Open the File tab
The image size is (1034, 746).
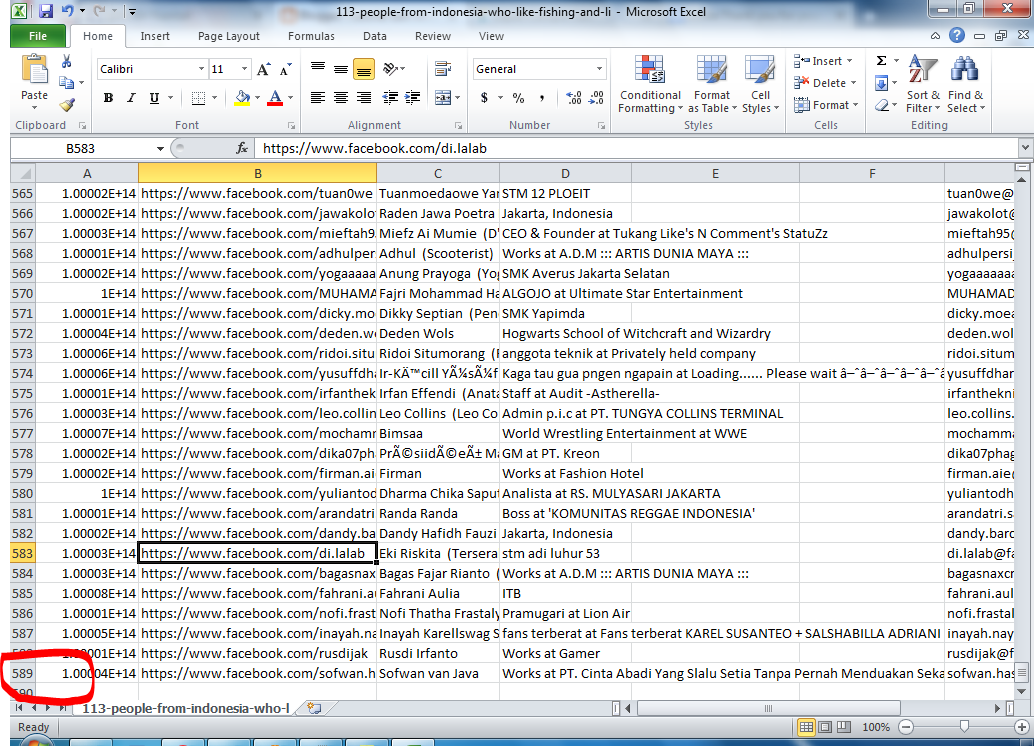pyautogui.click(x=38, y=36)
